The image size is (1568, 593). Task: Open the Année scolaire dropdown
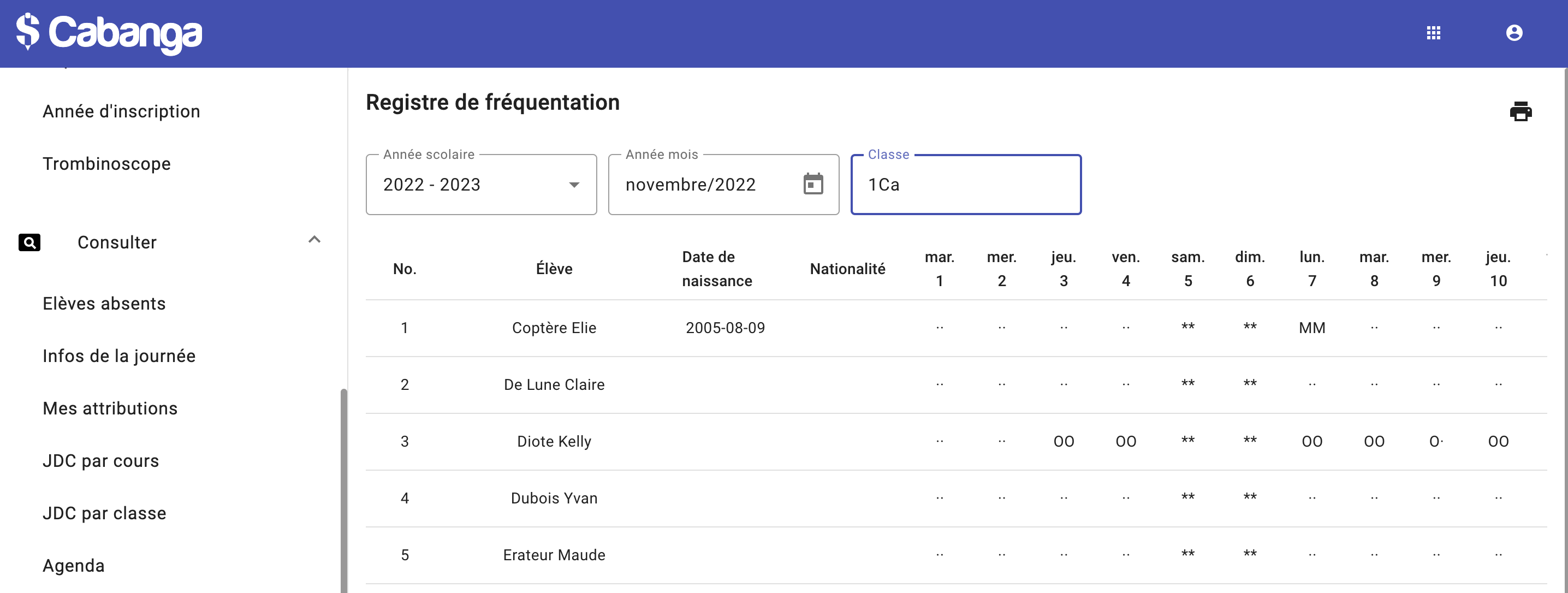coord(481,185)
